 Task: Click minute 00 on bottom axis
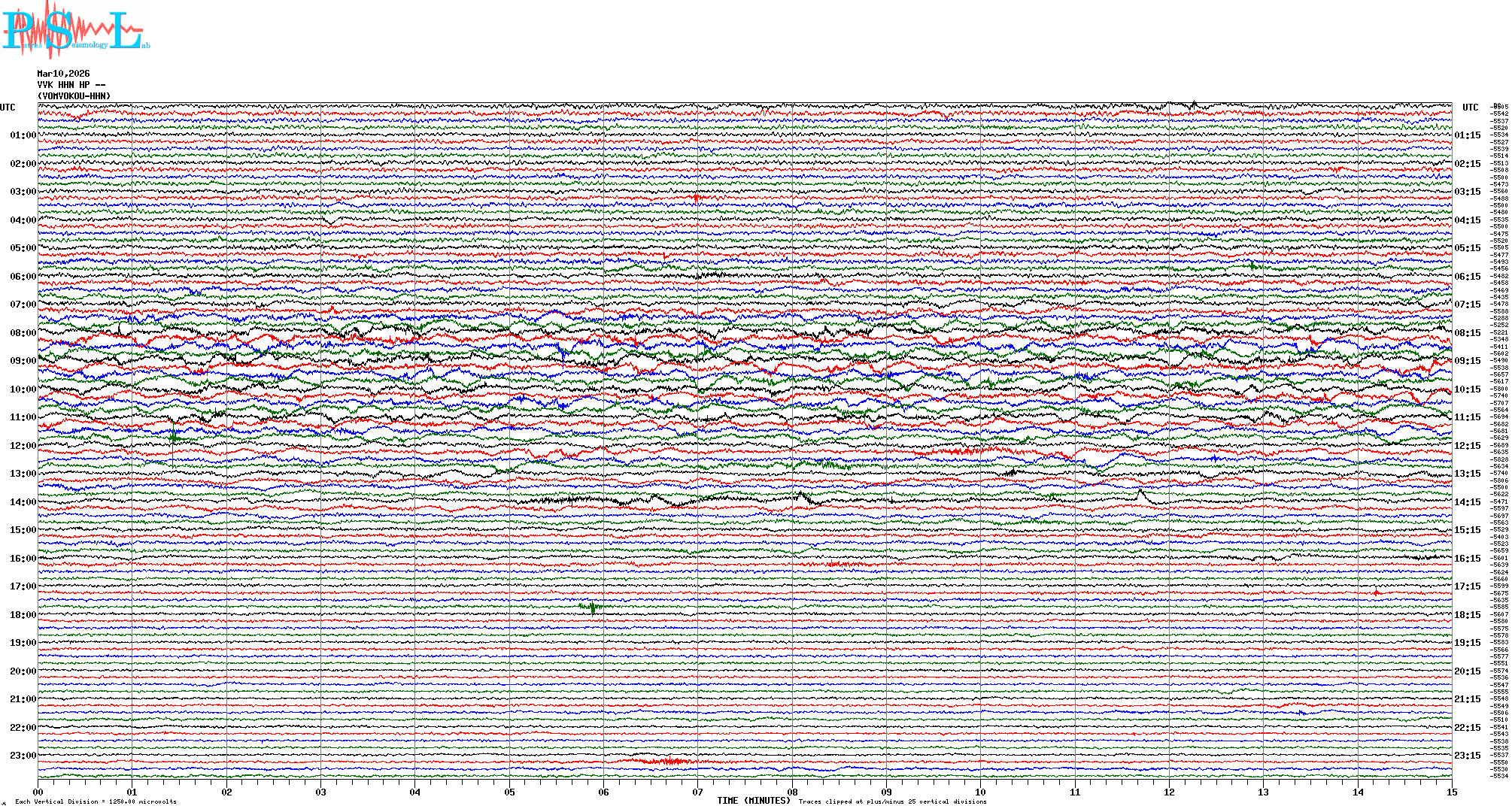[38, 792]
